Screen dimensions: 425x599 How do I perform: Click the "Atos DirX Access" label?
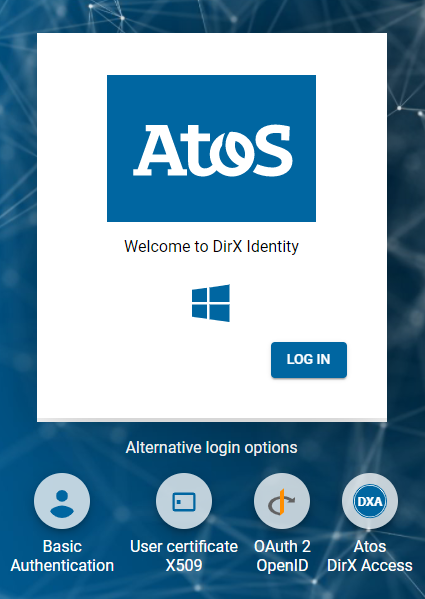[370, 556]
